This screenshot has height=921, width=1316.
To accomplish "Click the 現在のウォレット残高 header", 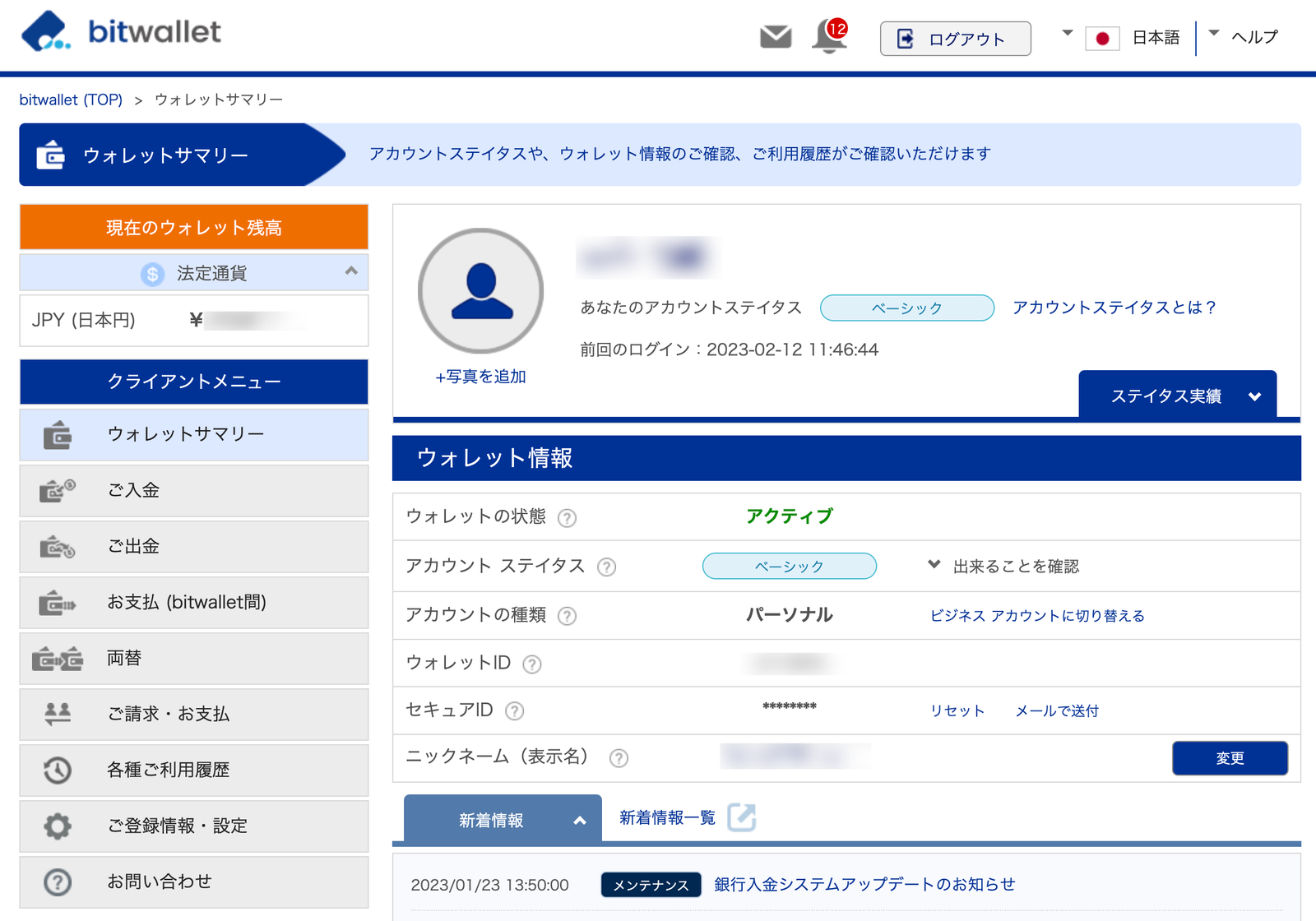I will point(194,227).
